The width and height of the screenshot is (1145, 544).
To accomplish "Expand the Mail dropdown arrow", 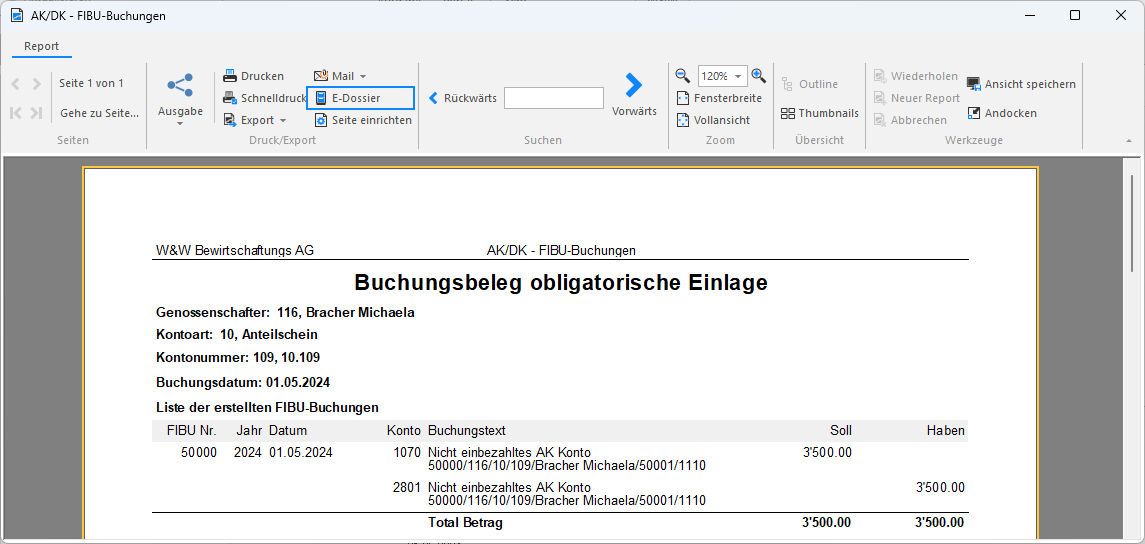I will coord(363,76).
